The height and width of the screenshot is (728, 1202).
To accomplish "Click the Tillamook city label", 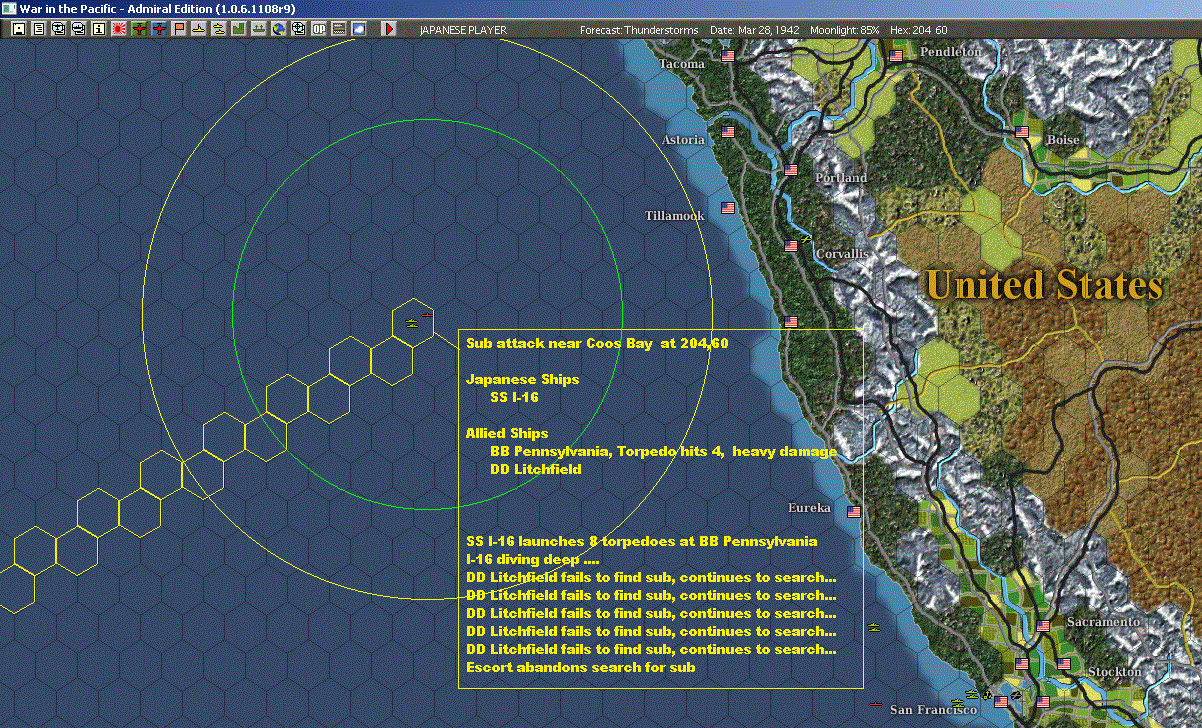I will (675, 216).
